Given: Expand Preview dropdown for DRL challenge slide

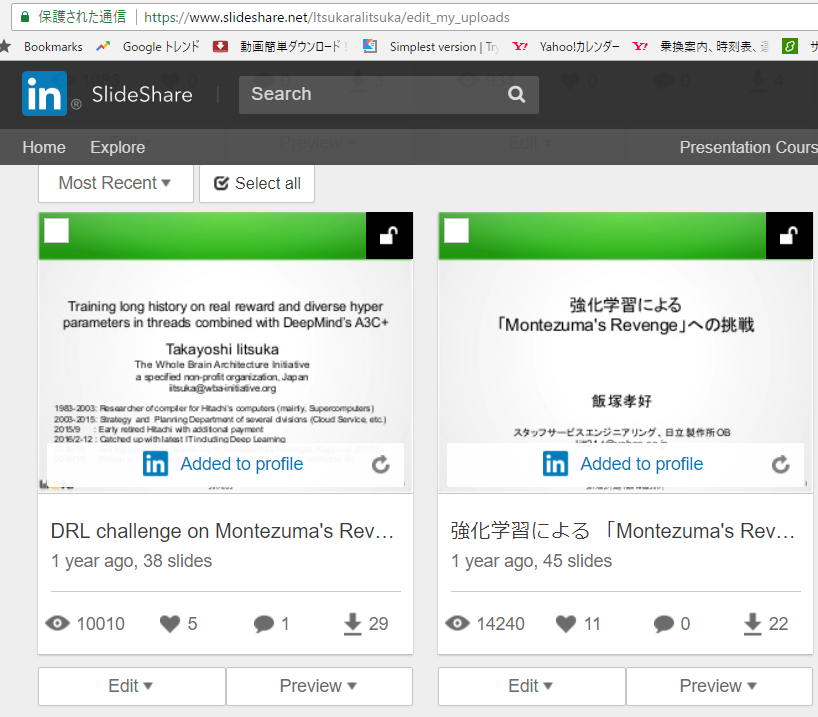Looking at the screenshot, I should [319, 686].
